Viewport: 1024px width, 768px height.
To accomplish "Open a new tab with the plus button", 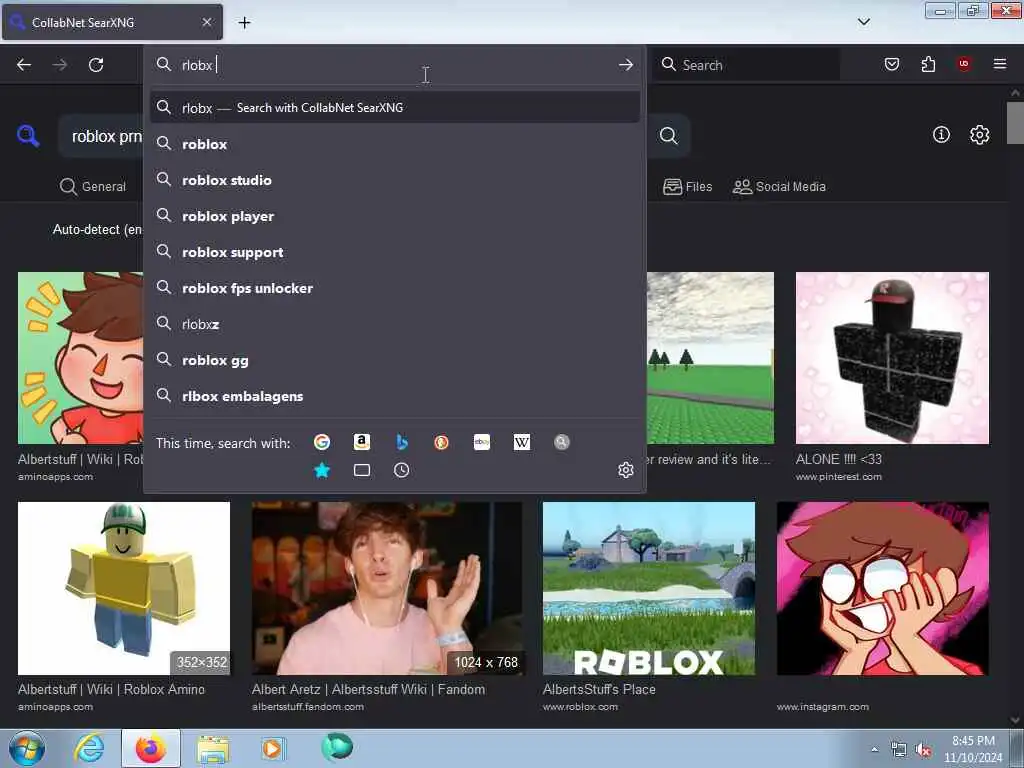I will 244,22.
